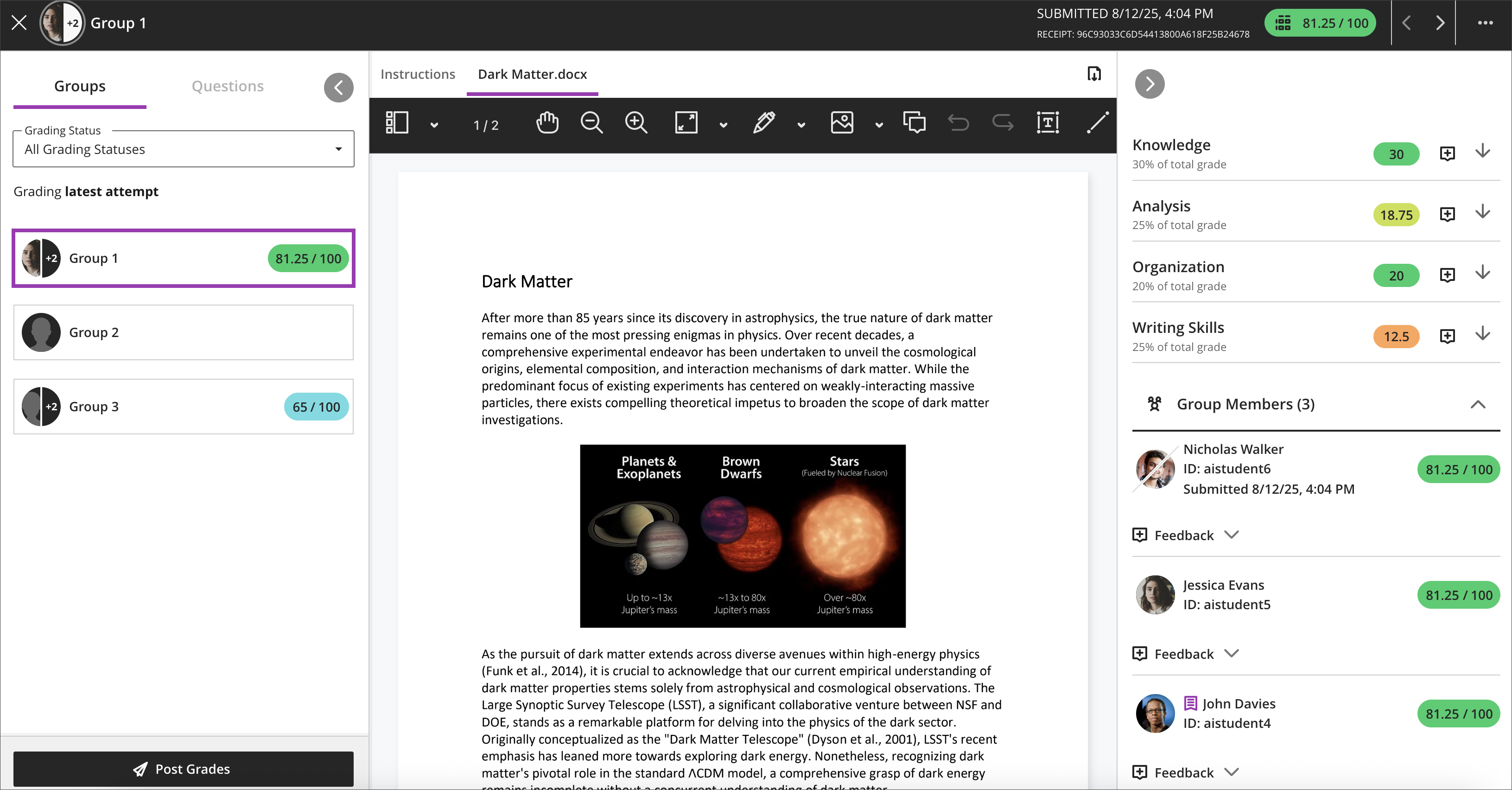
Task: Collapse the right rubric panel
Action: coord(1149,84)
